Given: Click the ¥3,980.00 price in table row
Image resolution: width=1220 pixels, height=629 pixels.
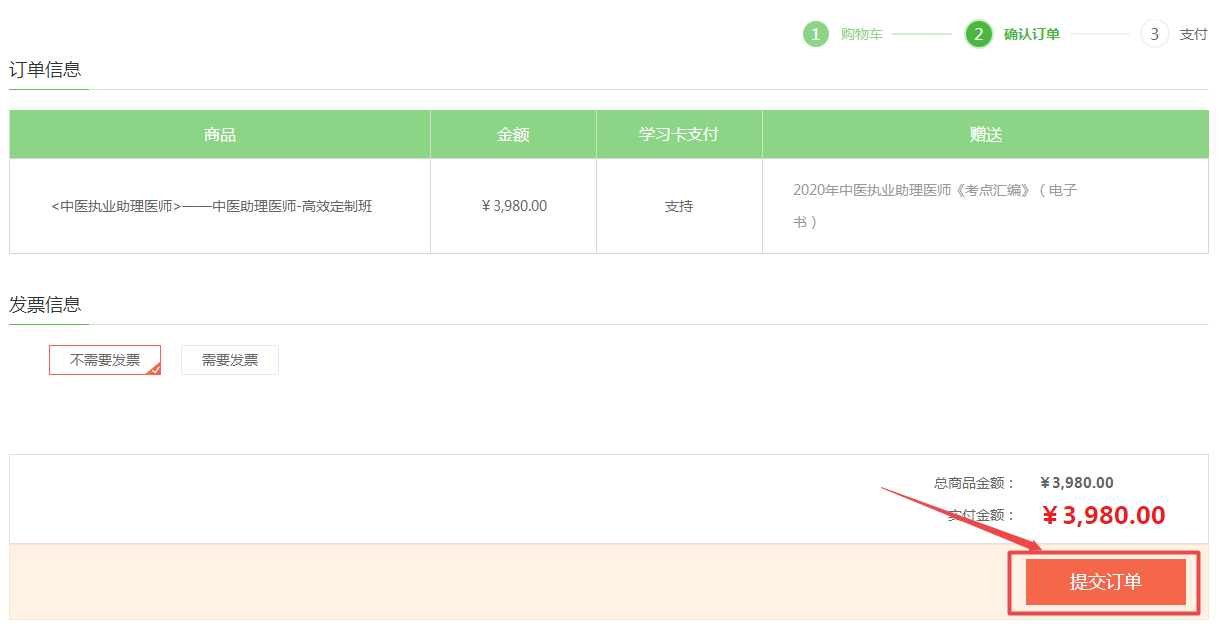Looking at the screenshot, I should [x=514, y=206].
